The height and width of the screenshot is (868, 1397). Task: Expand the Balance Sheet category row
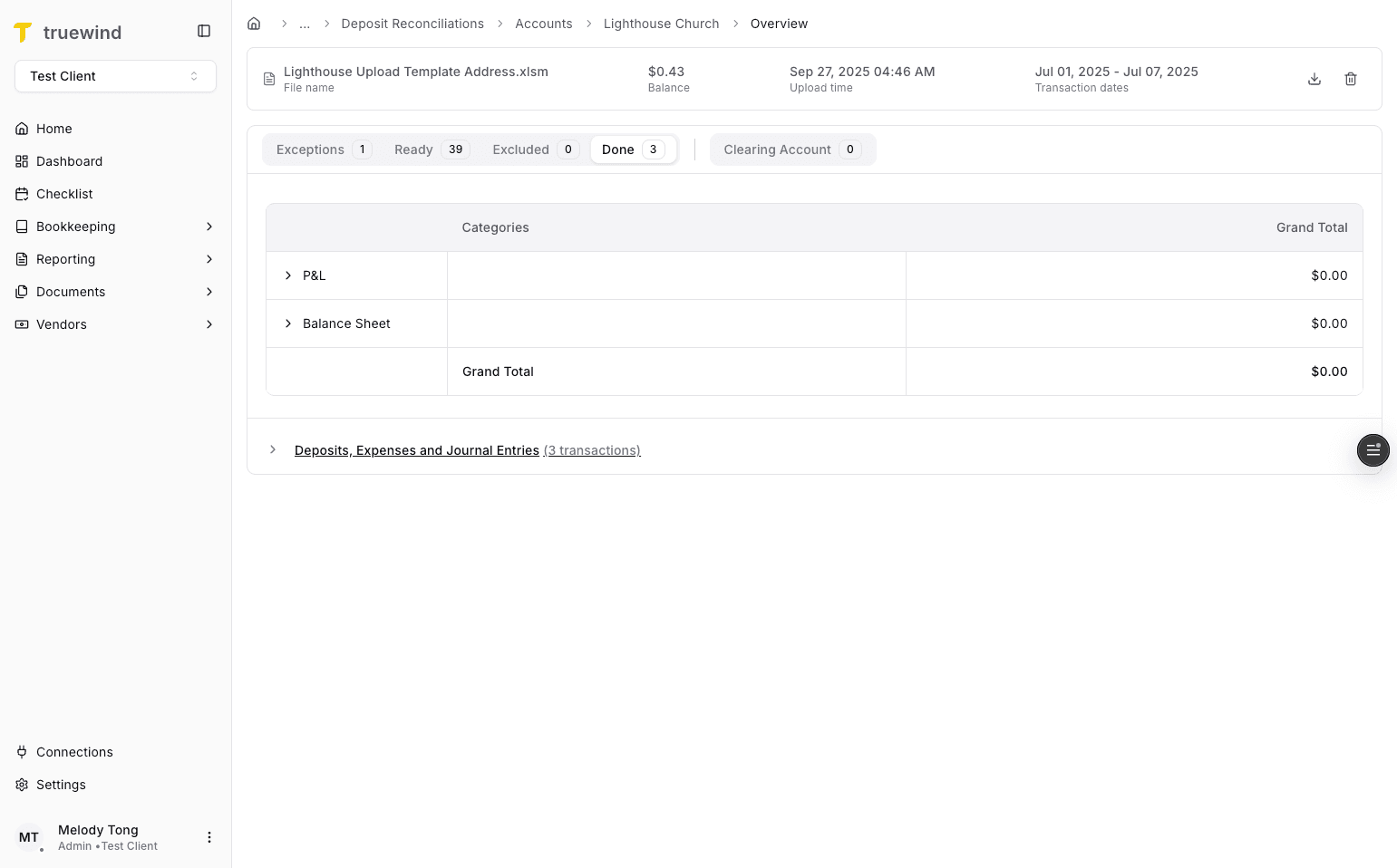[288, 323]
